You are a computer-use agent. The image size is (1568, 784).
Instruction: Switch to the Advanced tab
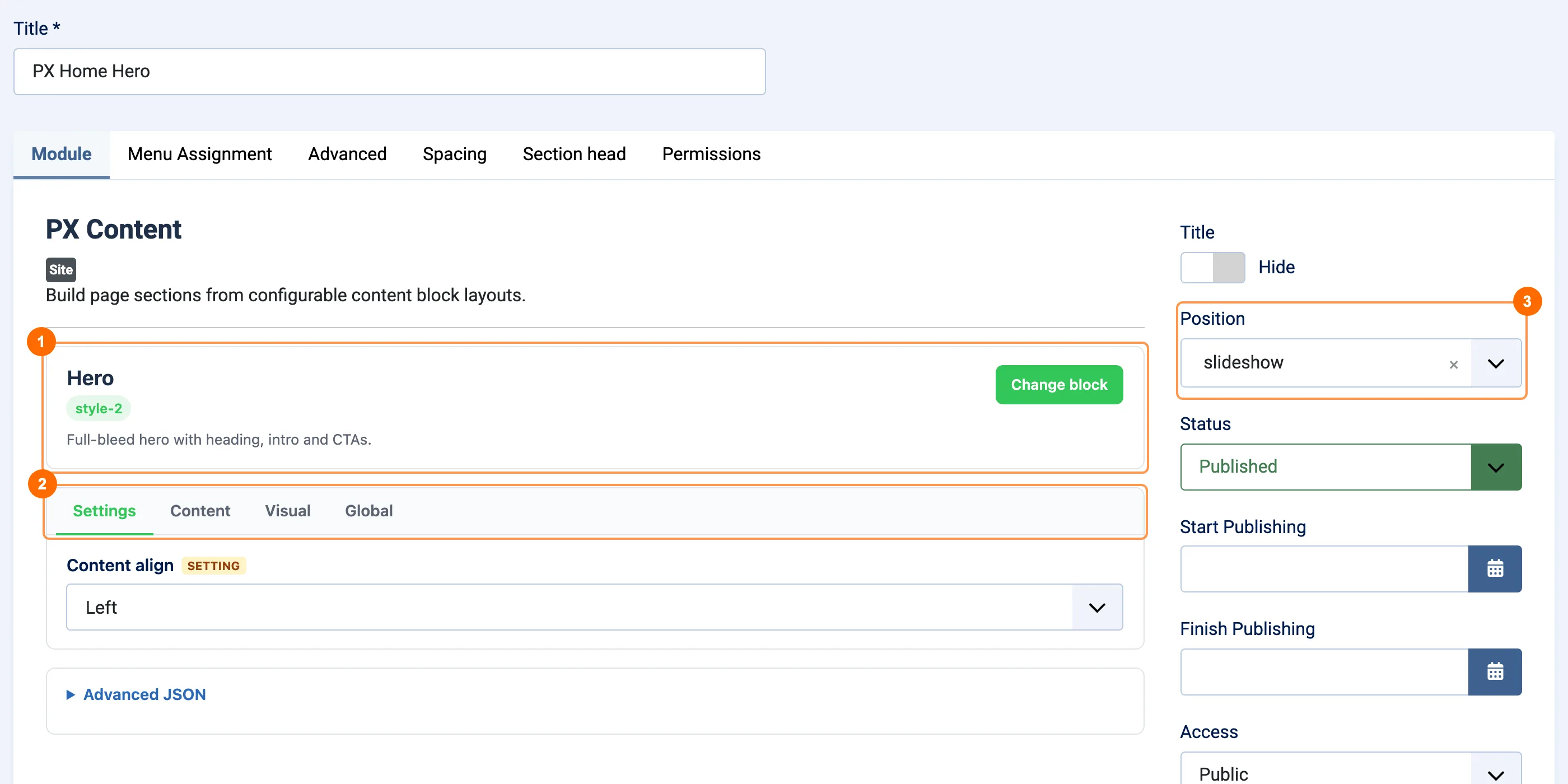pyautogui.click(x=347, y=154)
